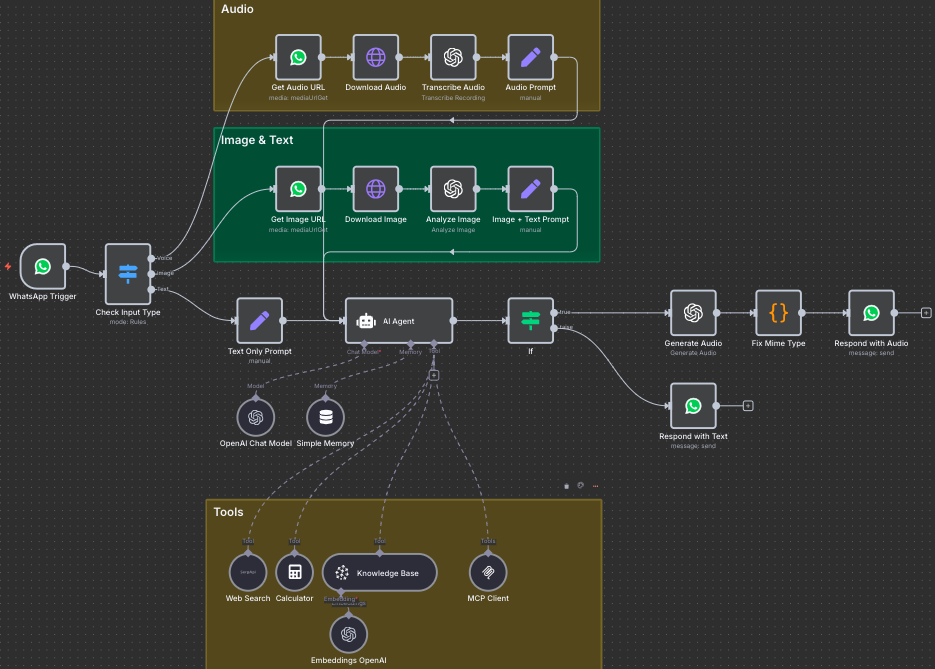
Task: Open the Download Image HTTP node
Action: (375, 189)
